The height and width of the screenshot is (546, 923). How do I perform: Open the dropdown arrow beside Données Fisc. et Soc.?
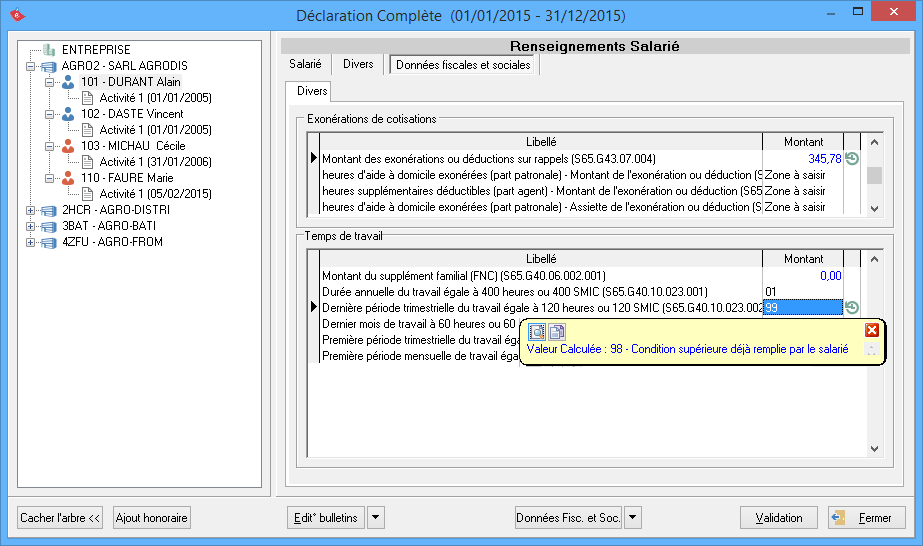[x=632, y=517]
